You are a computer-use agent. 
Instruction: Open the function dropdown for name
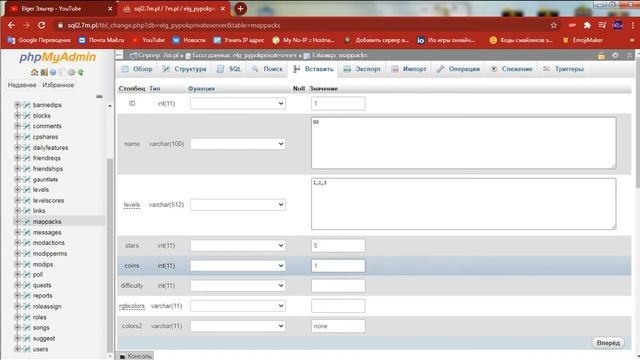238,144
